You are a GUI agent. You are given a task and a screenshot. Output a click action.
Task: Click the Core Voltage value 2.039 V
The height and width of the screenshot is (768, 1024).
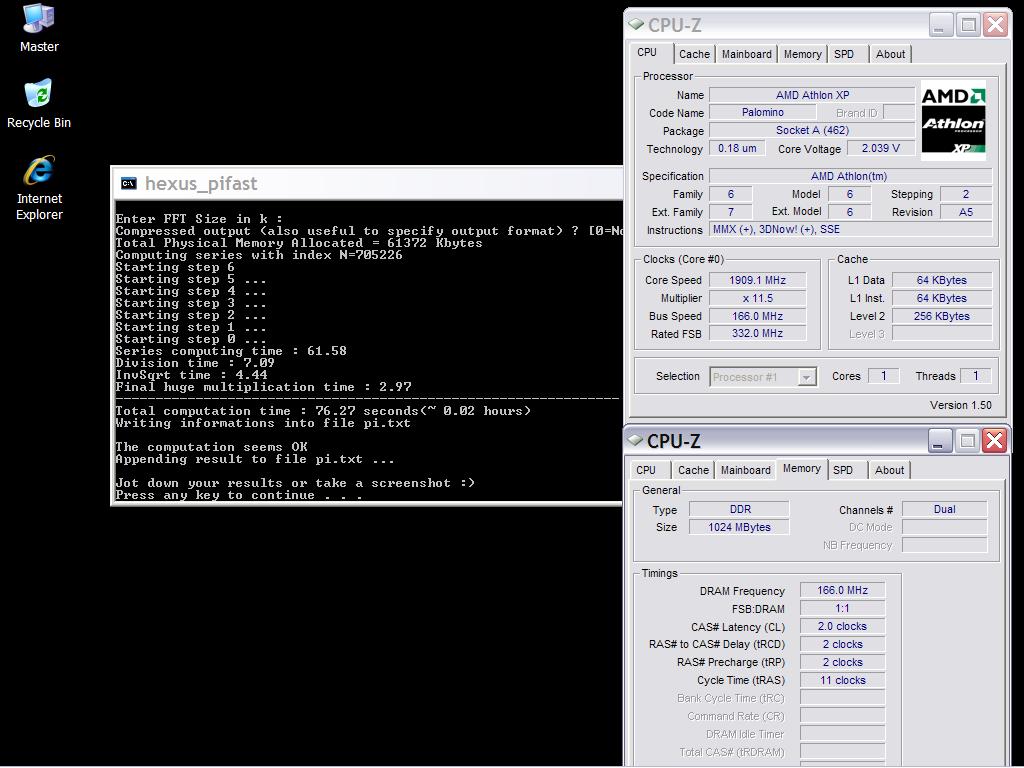[880, 148]
